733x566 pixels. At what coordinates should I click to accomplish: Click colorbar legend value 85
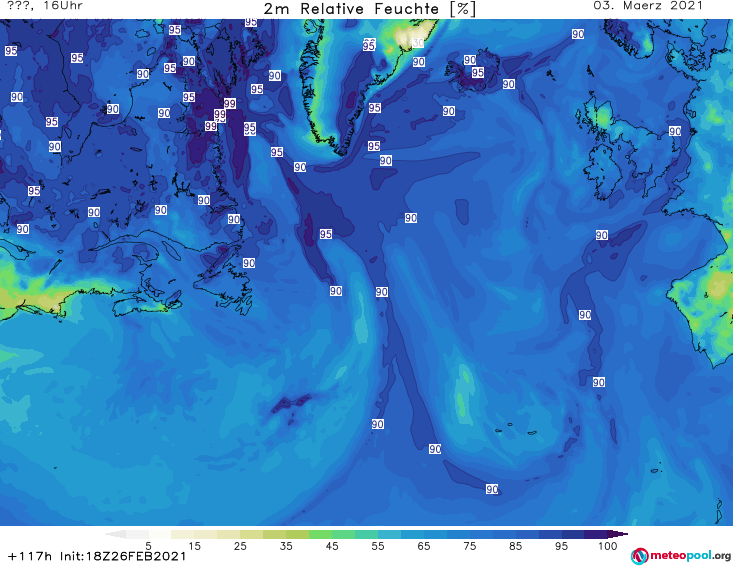516,546
